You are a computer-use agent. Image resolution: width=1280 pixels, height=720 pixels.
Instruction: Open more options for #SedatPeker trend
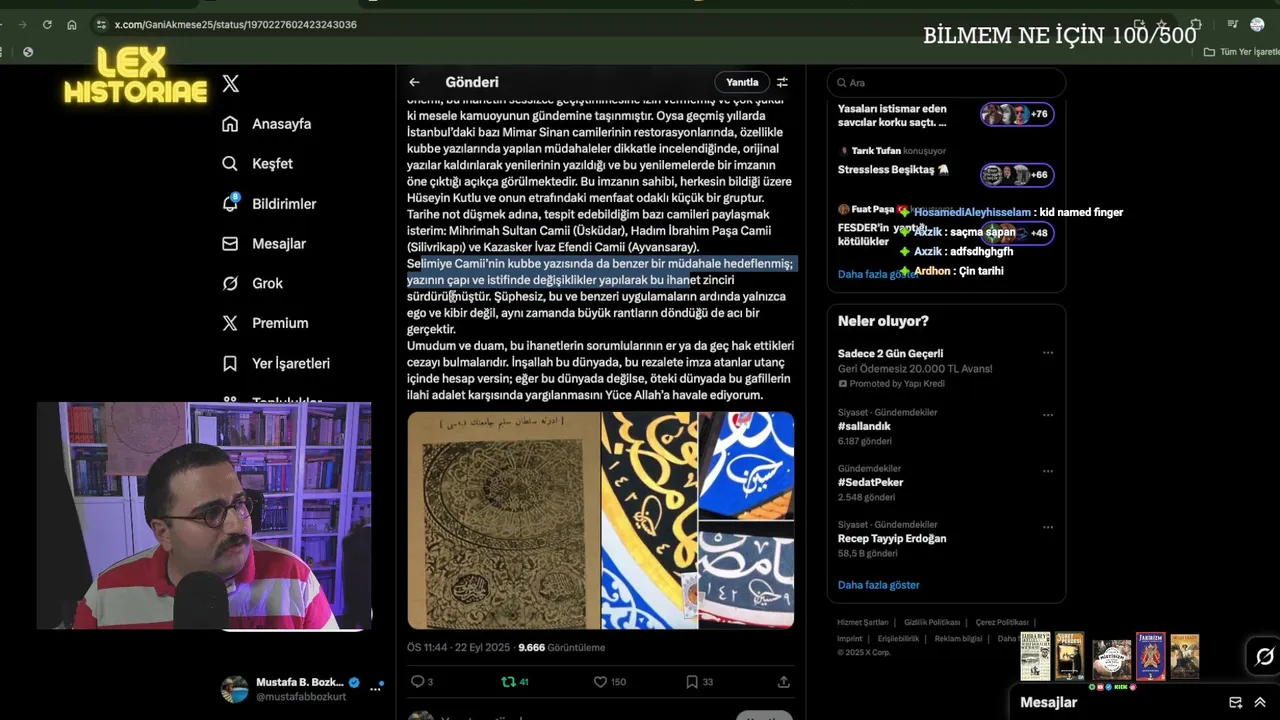point(1048,471)
